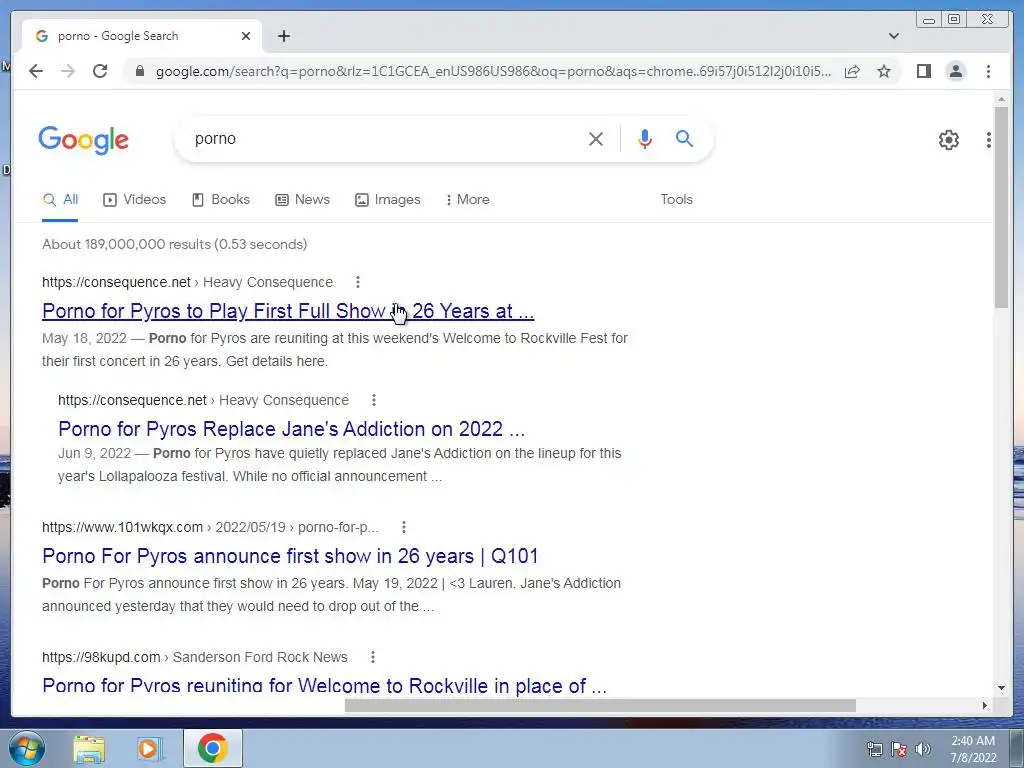This screenshot has width=1024, height=768.
Task: Open File Explorer from the taskbar
Action: point(89,748)
